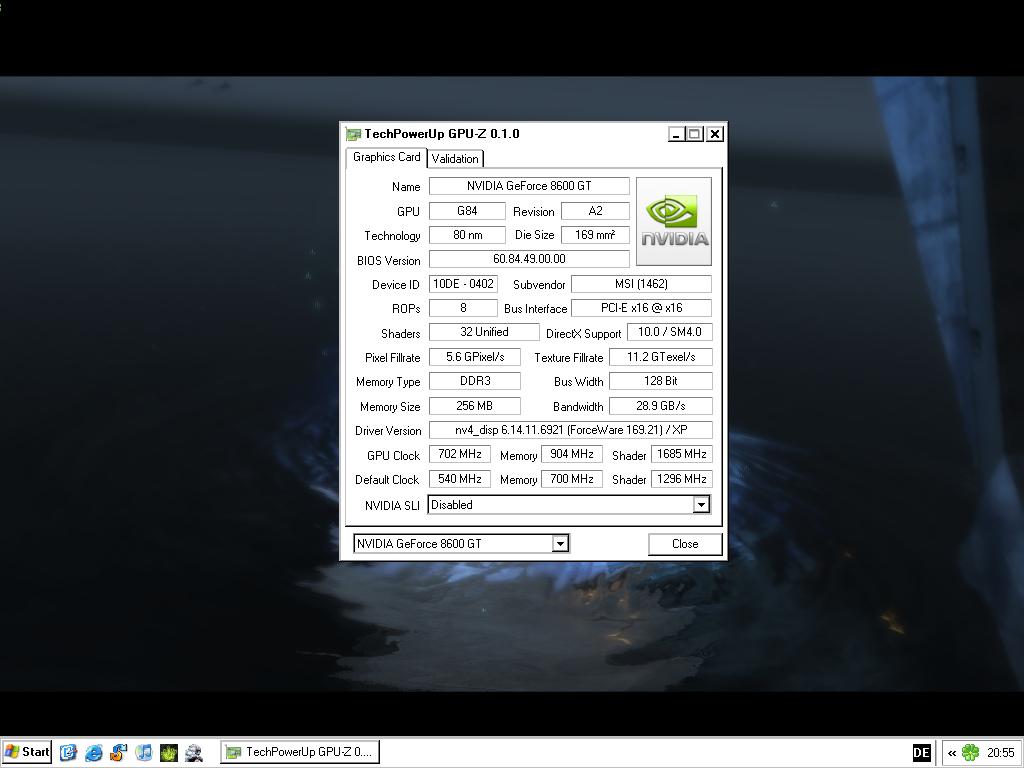This screenshot has height=768, width=1024.
Task: Open the GeForce 8600 GT card selector
Action: pos(560,544)
